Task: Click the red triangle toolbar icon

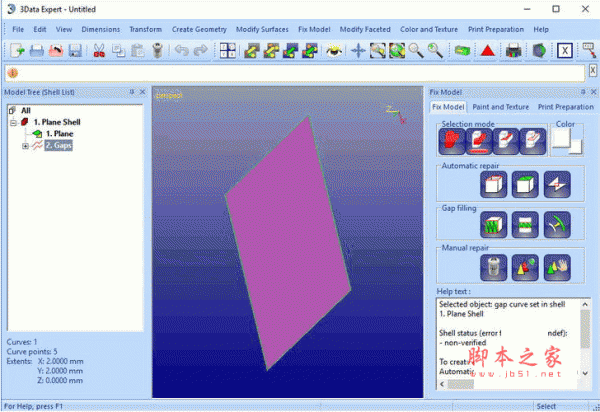Action: (x=487, y=50)
